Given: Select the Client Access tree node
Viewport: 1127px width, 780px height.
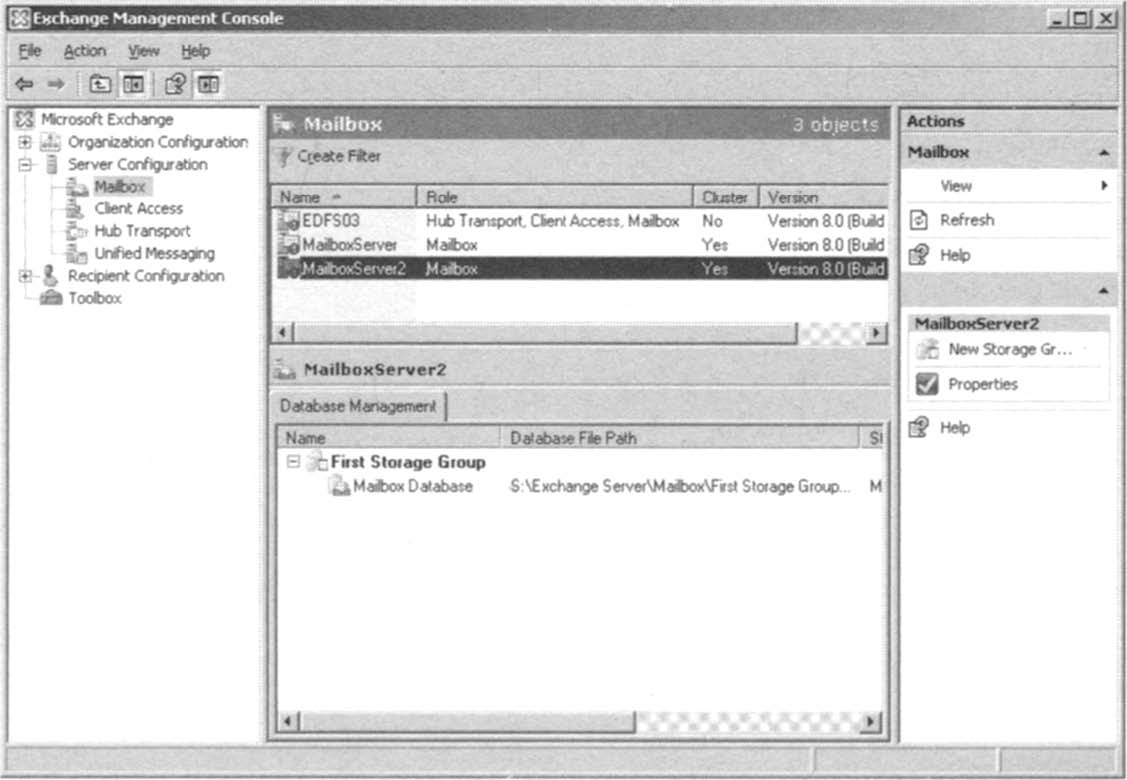Looking at the screenshot, I should click(139, 208).
